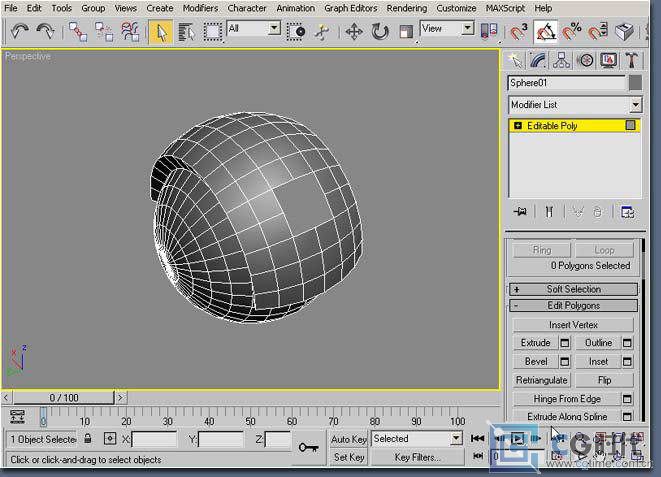Open the Selected key filter dropdown
Image resolution: width=661 pixels, height=477 pixels.
coord(416,439)
